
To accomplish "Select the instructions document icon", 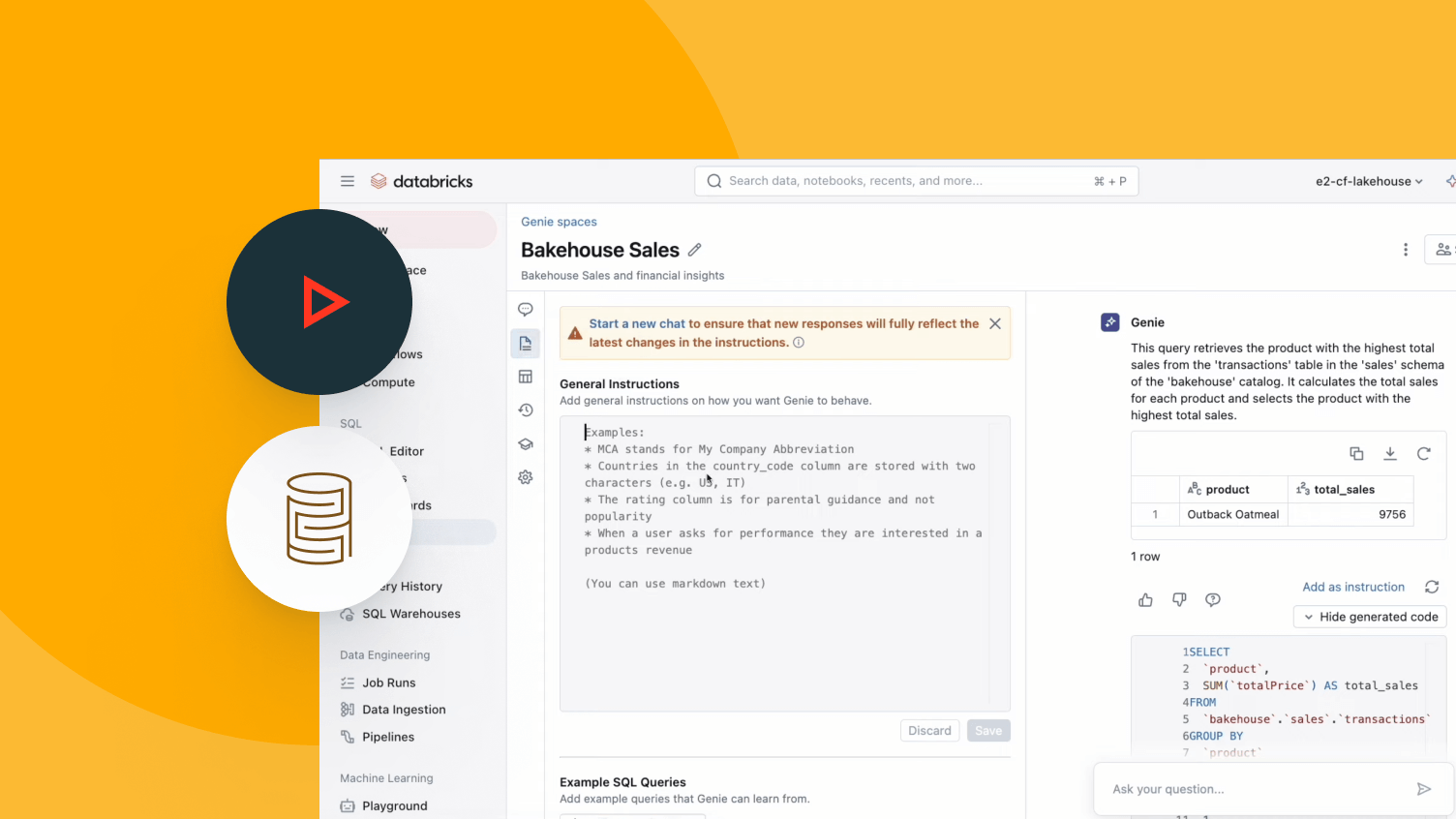I will coord(526,344).
